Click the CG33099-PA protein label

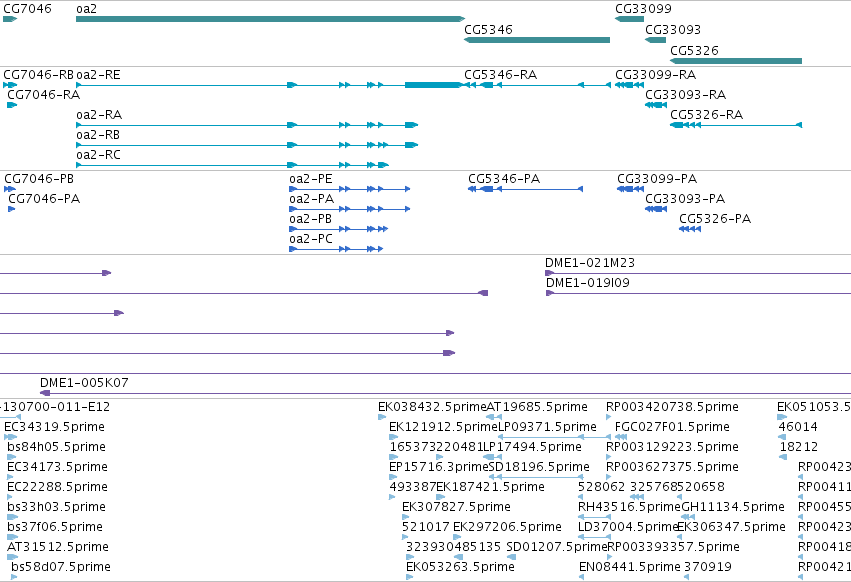pyautogui.click(x=657, y=179)
